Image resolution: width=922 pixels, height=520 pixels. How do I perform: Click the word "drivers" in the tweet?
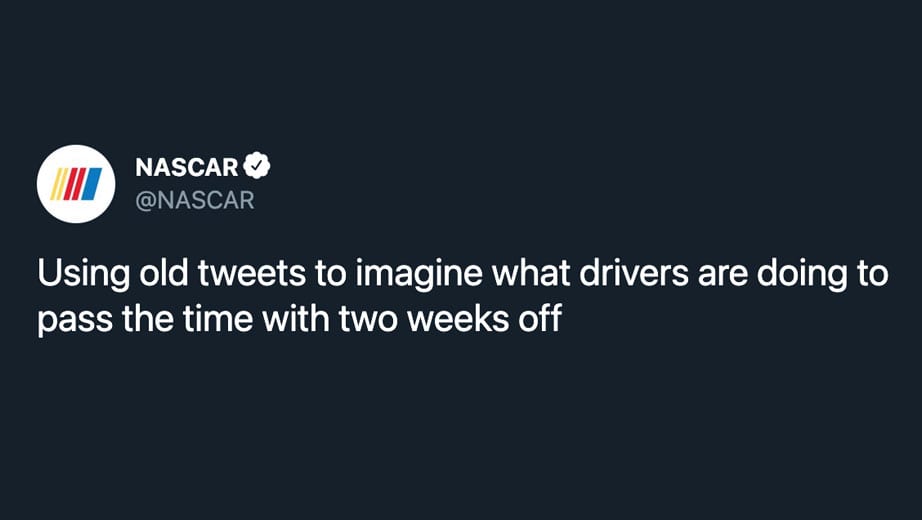(633, 274)
